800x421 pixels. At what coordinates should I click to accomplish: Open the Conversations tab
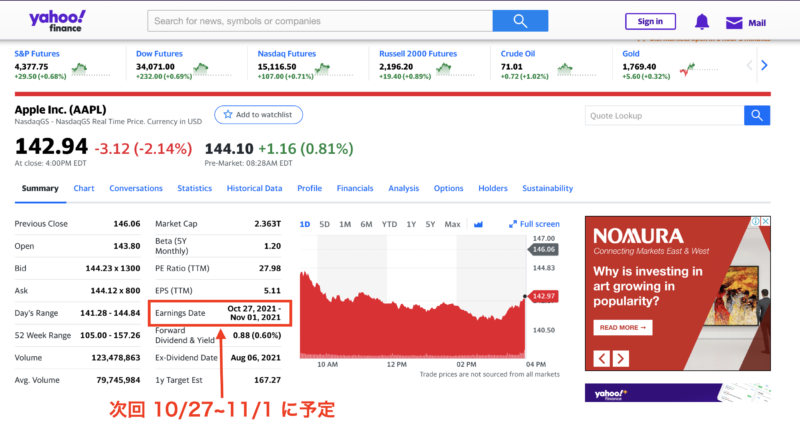(136, 188)
